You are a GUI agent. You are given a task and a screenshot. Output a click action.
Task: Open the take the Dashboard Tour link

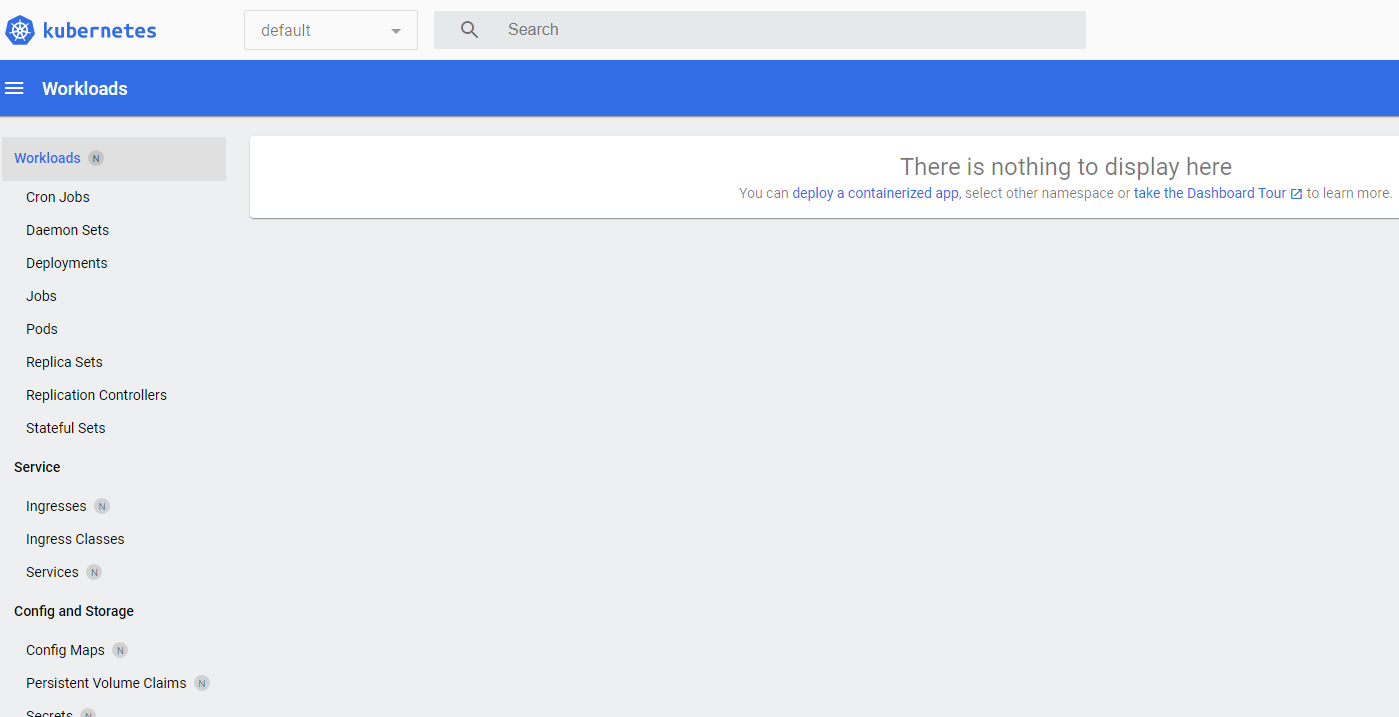click(x=1210, y=193)
